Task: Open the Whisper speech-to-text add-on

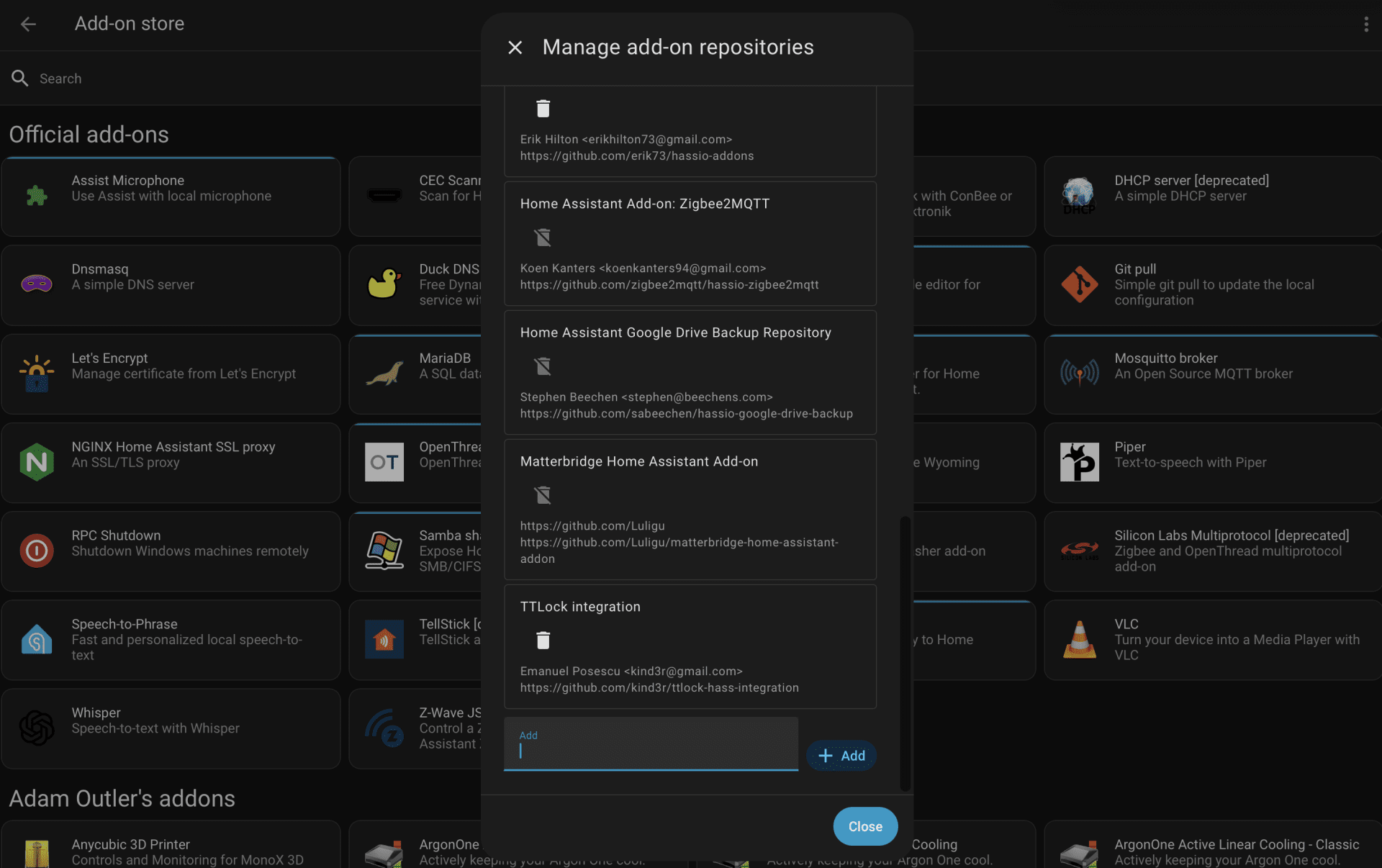Action: pos(171,728)
